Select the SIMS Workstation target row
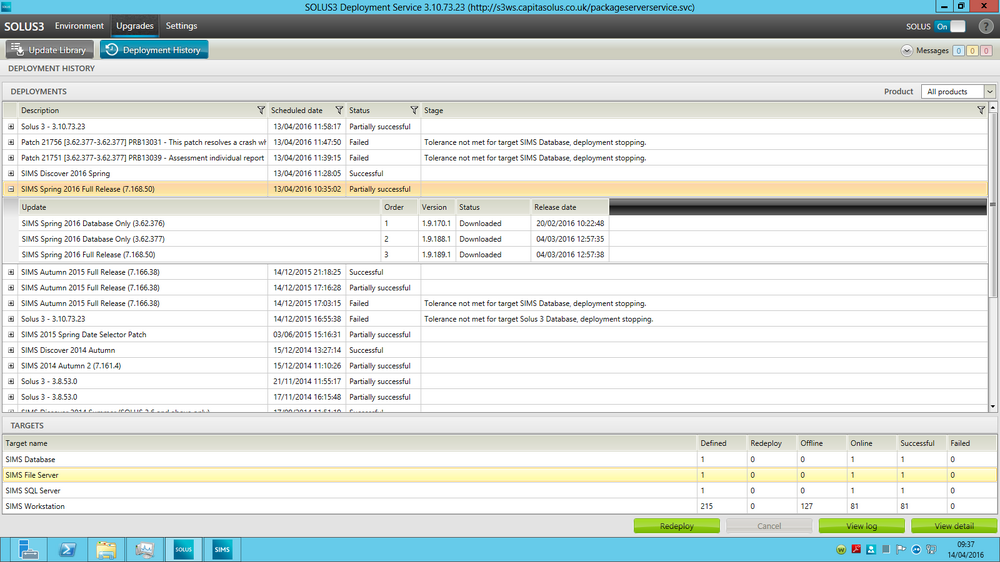Viewport: 1000px width, 562px height. [x=499, y=507]
